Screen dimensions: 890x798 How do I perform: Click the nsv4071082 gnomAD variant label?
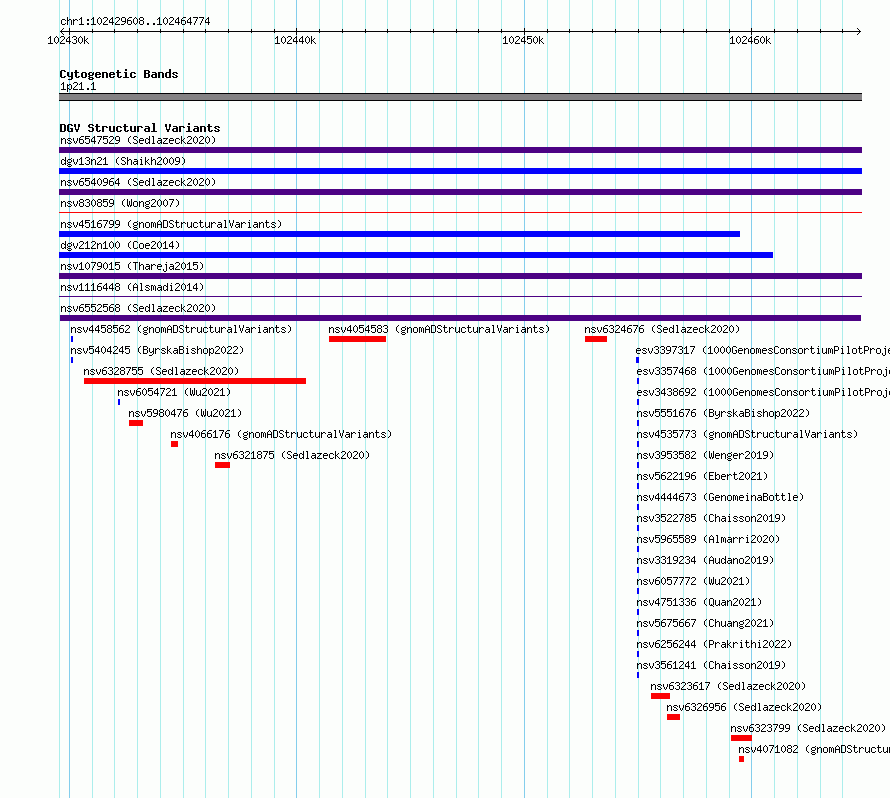point(814,749)
